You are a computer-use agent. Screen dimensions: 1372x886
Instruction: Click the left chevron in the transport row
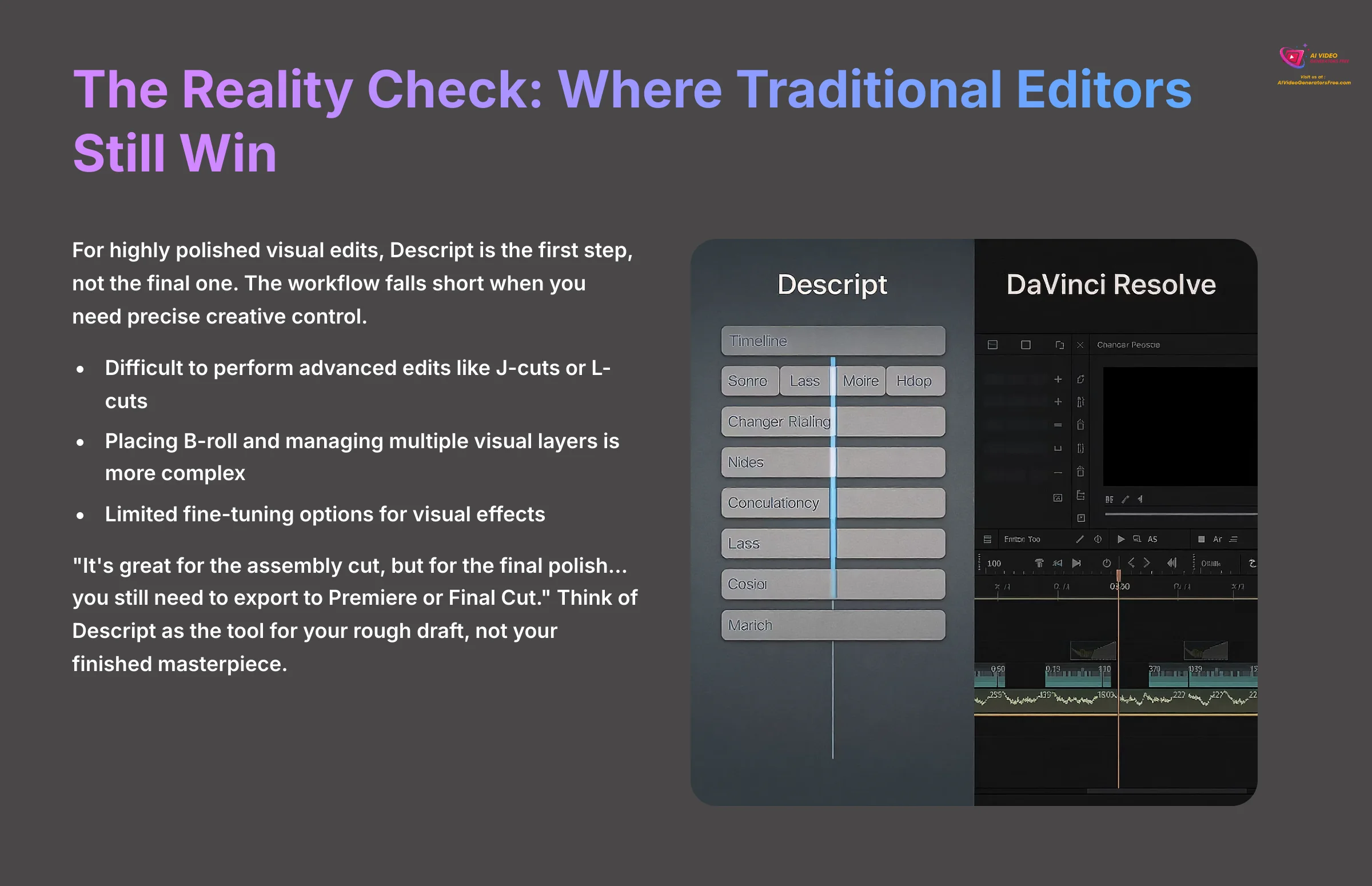click(x=1131, y=562)
